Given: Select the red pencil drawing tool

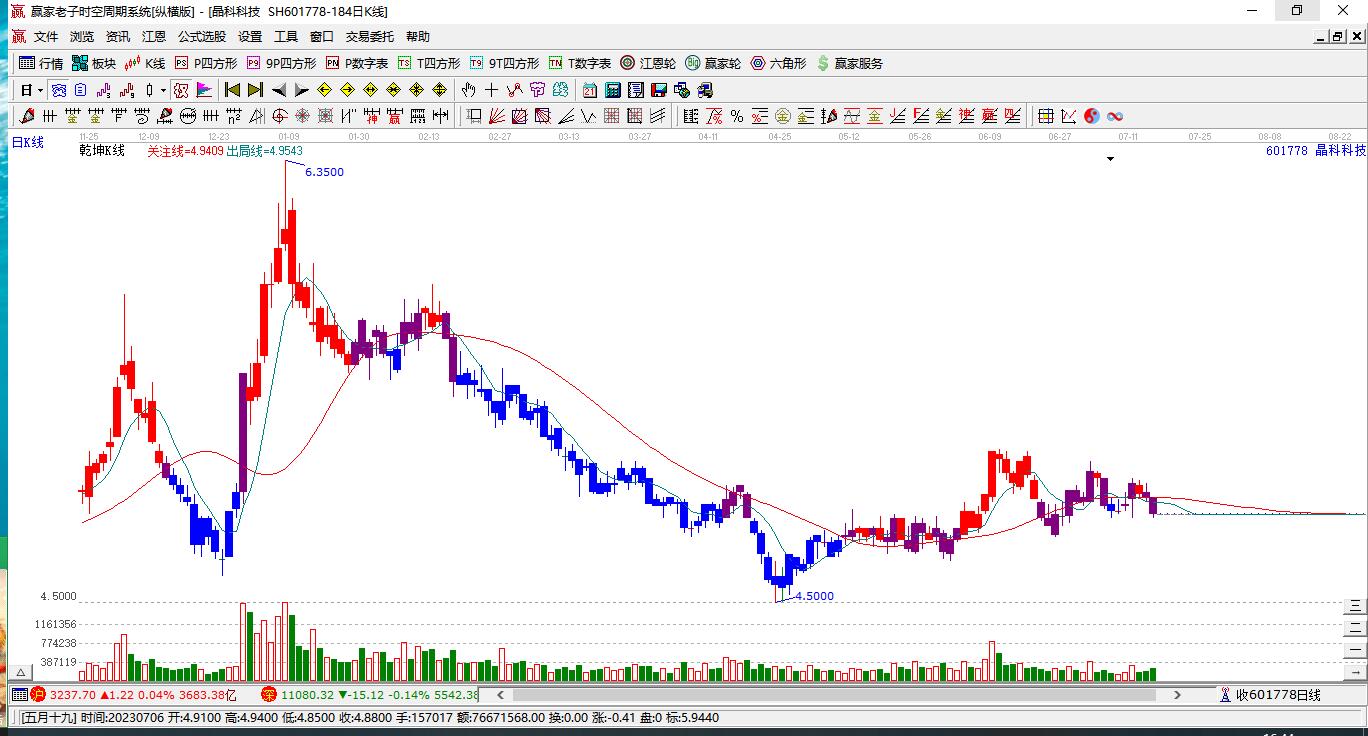Looking at the screenshot, I should [x=28, y=116].
